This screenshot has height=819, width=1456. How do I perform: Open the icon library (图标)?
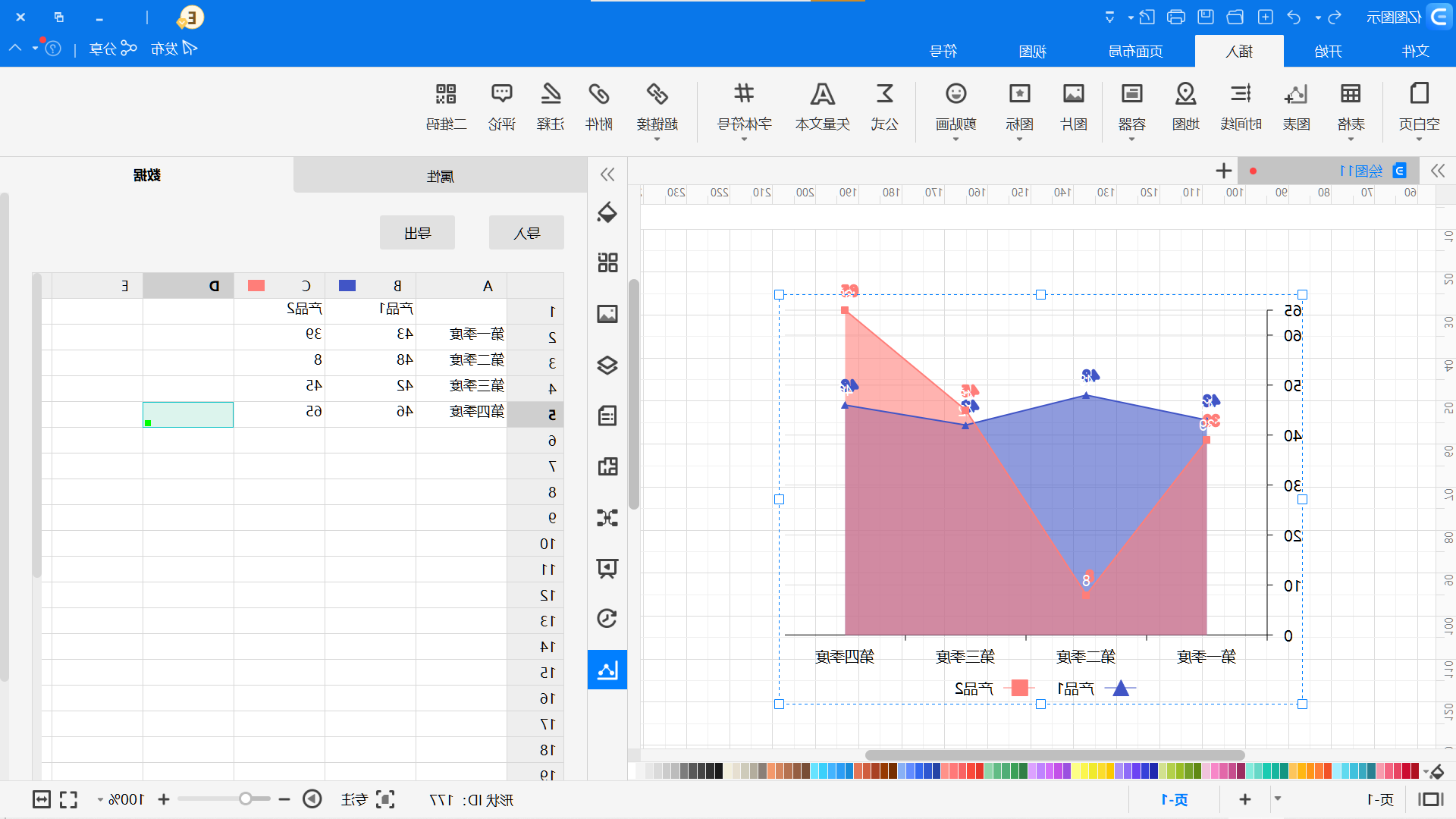tap(1019, 106)
